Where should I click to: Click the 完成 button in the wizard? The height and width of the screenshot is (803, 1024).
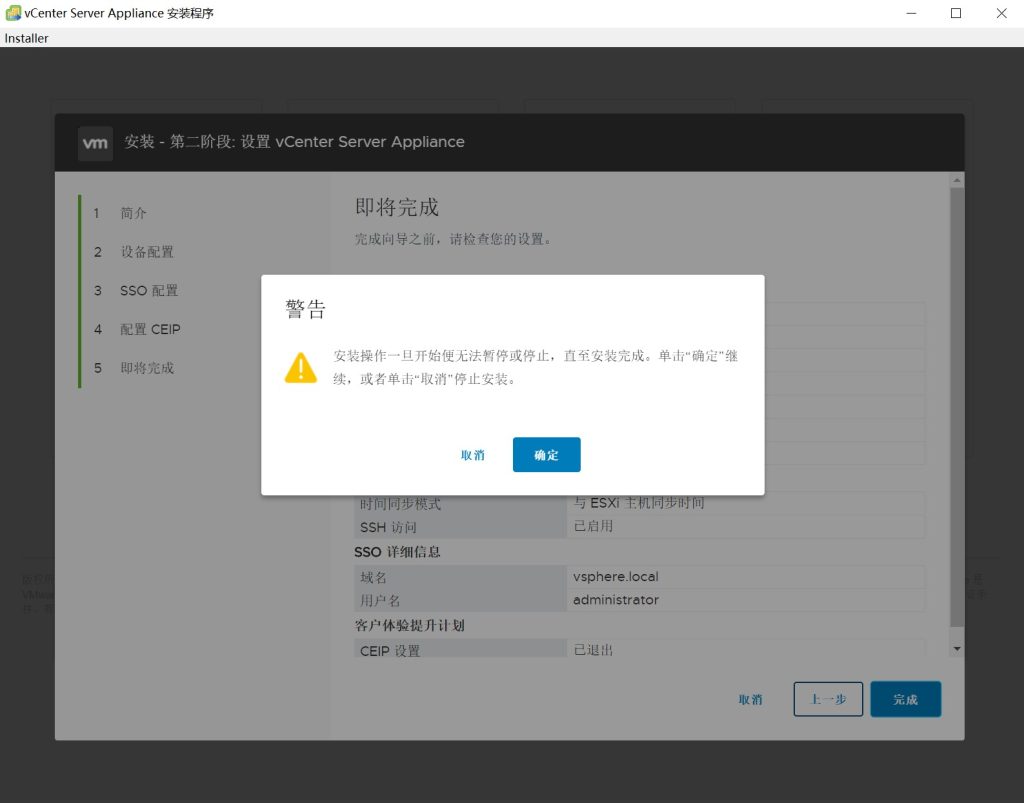click(905, 699)
